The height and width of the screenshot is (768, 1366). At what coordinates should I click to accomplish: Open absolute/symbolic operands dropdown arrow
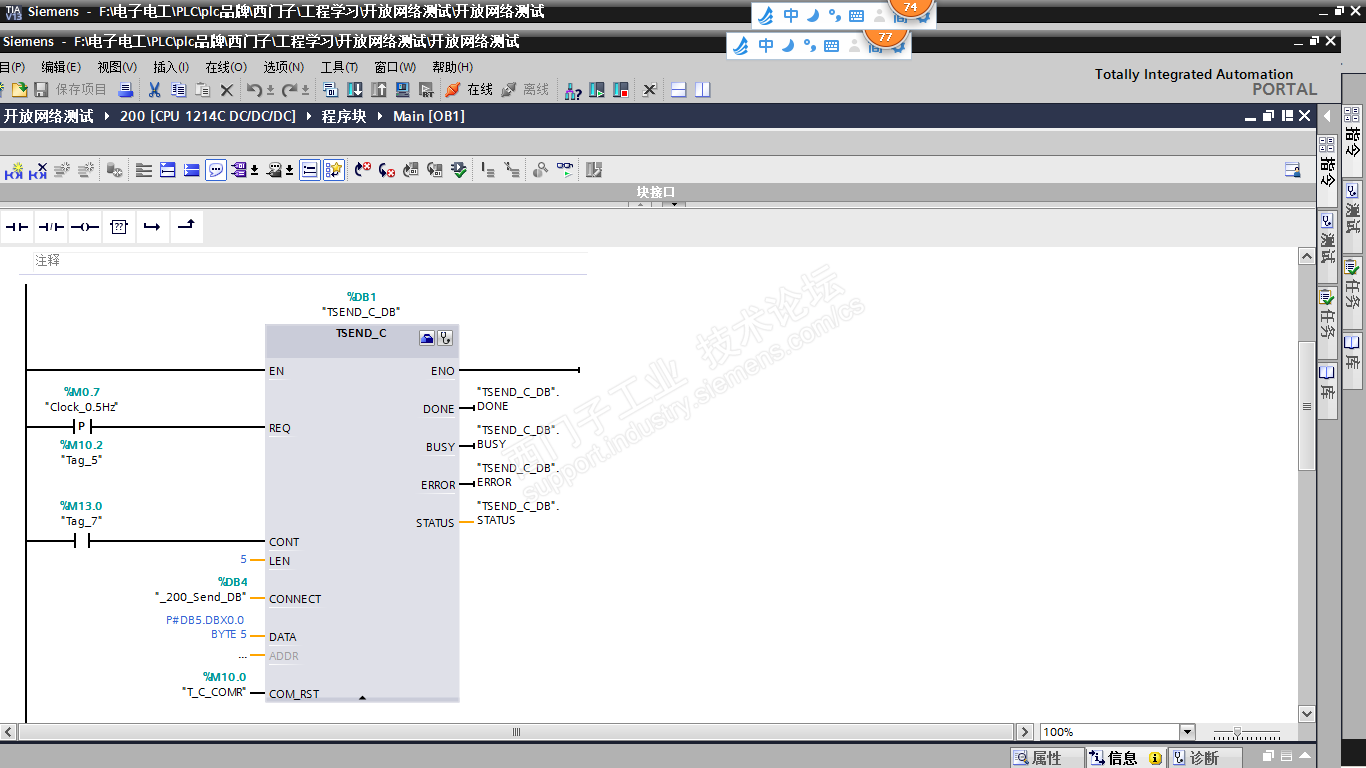[254, 171]
